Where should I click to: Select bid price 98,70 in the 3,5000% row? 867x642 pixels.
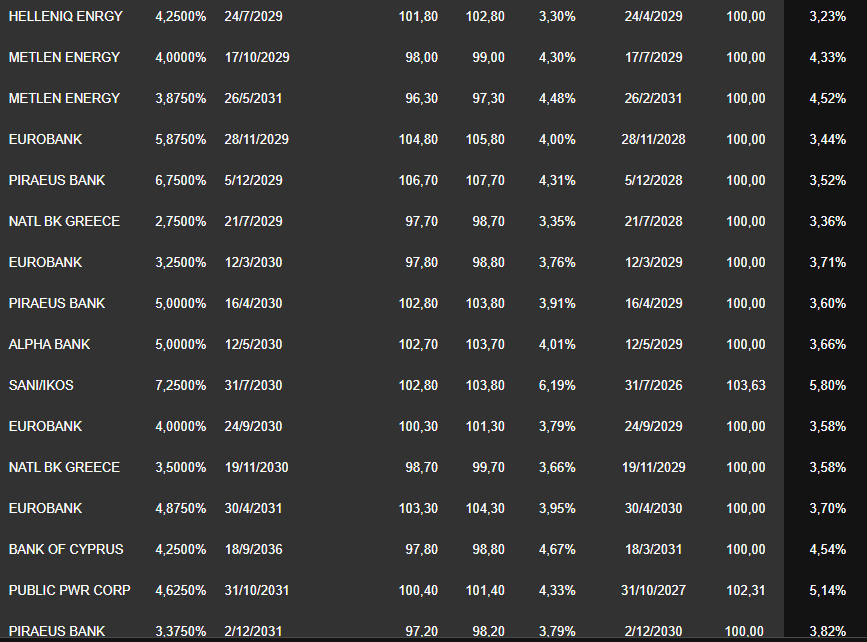pyautogui.click(x=421, y=467)
